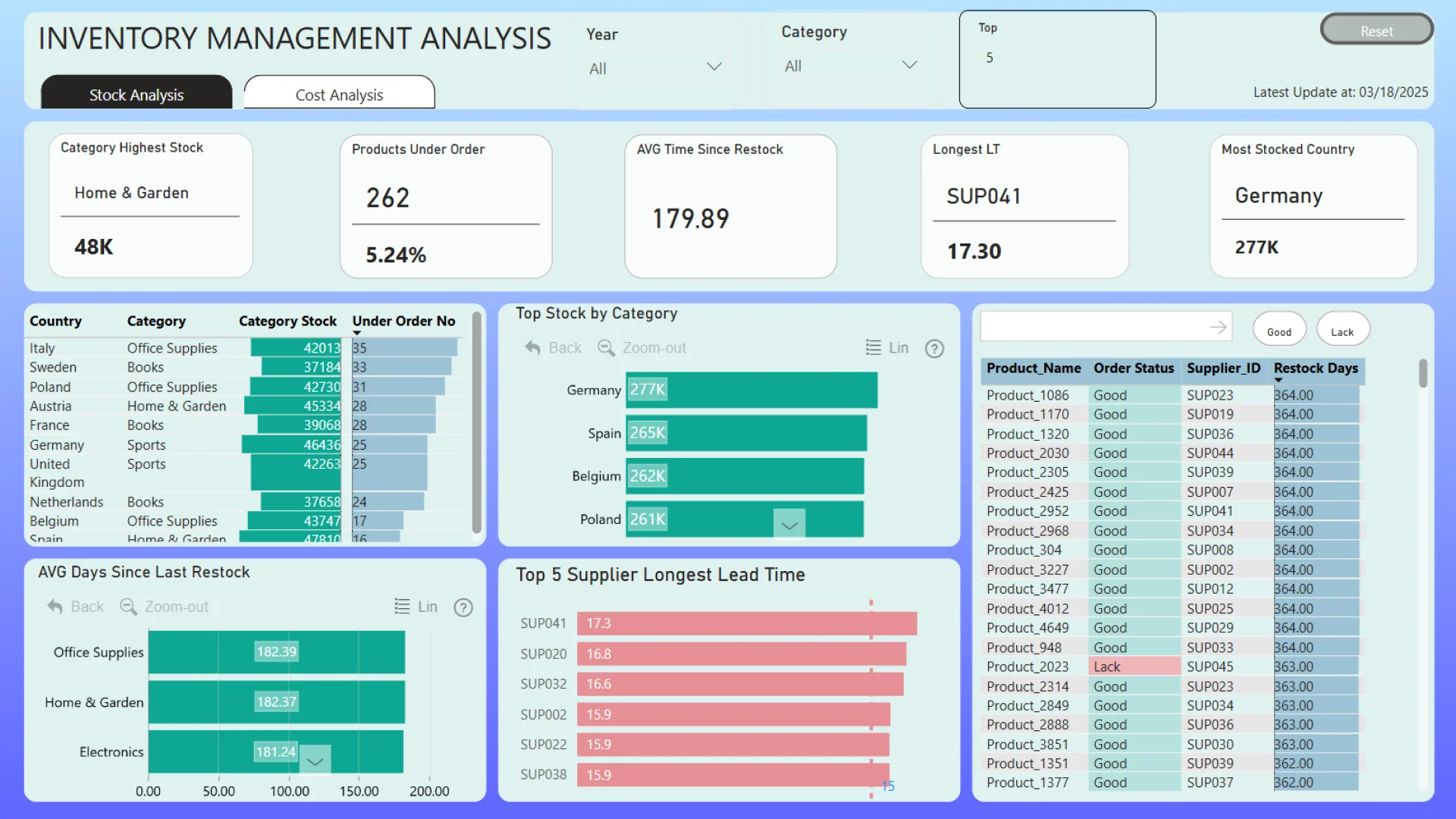The width and height of the screenshot is (1456, 819).
Task: Select the Stock Analysis tab
Action: click(136, 95)
